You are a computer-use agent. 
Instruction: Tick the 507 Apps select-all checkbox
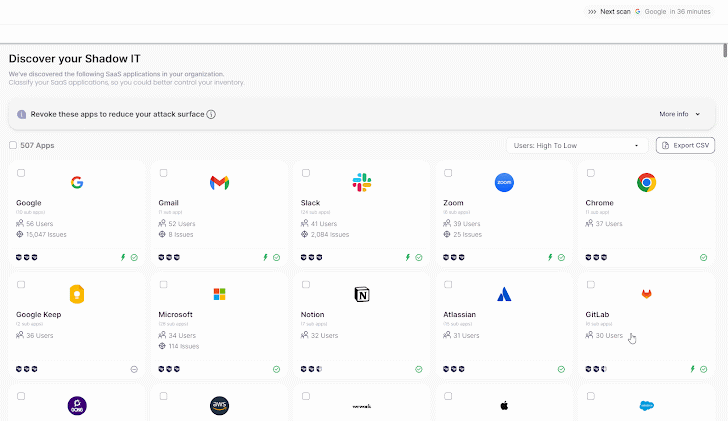point(13,145)
